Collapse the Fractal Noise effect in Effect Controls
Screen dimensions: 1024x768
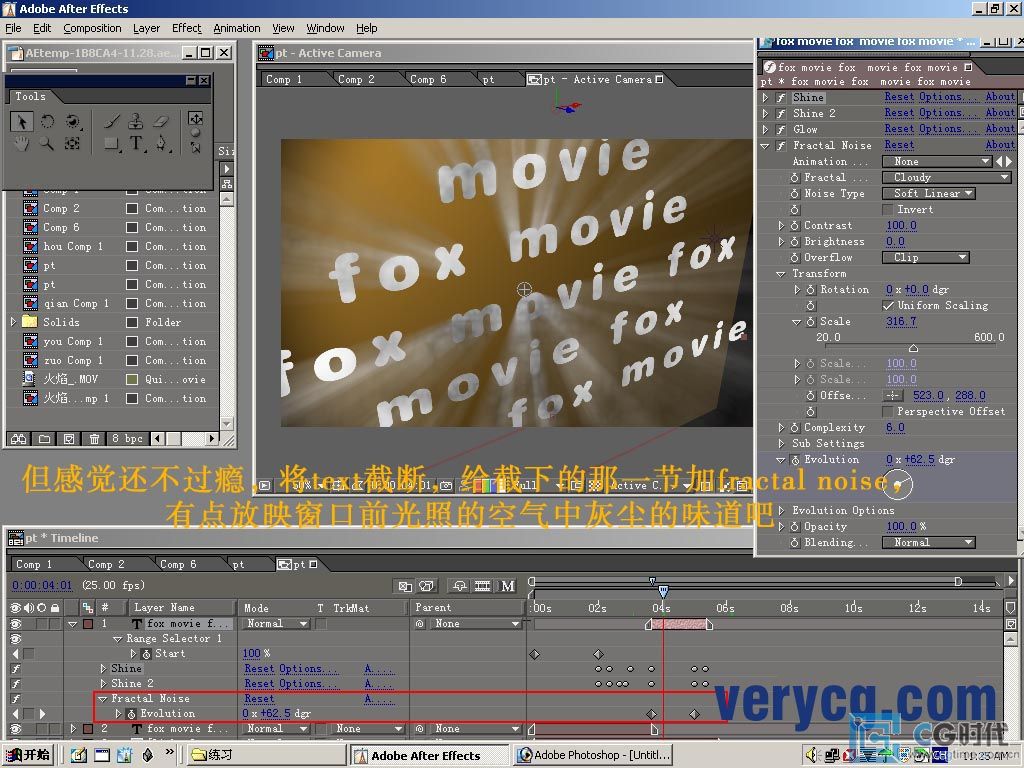pyautogui.click(x=765, y=146)
